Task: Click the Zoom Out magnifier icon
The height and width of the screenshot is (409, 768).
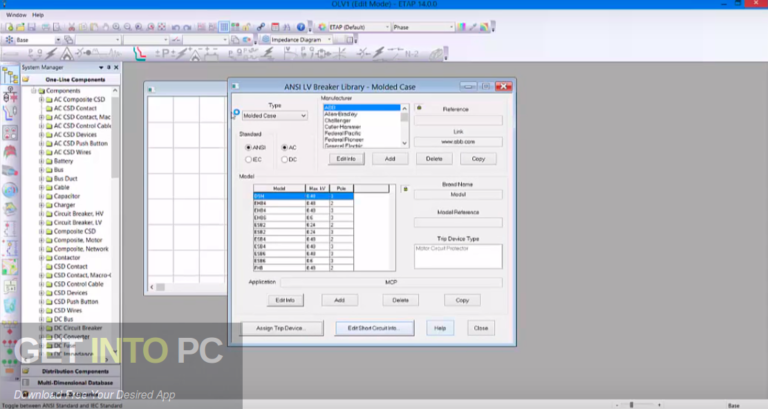Action: tap(128, 27)
